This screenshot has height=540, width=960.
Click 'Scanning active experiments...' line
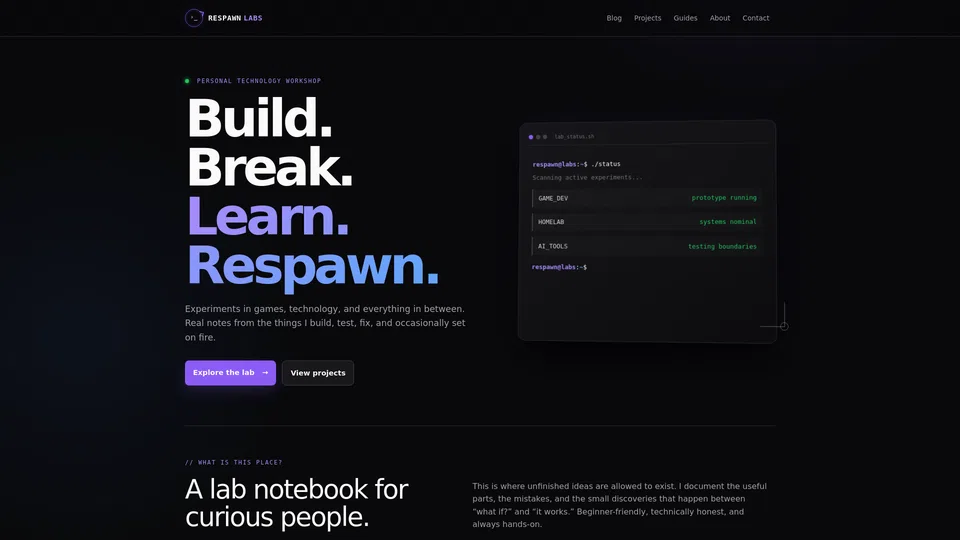pyautogui.click(x=587, y=178)
